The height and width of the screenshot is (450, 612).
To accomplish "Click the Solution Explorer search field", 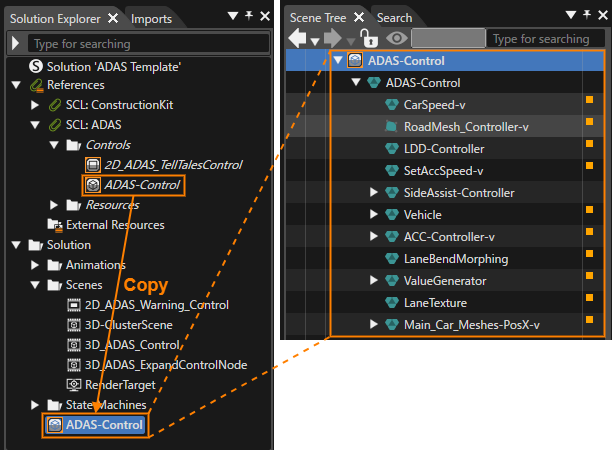I will (x=148, y=43).
